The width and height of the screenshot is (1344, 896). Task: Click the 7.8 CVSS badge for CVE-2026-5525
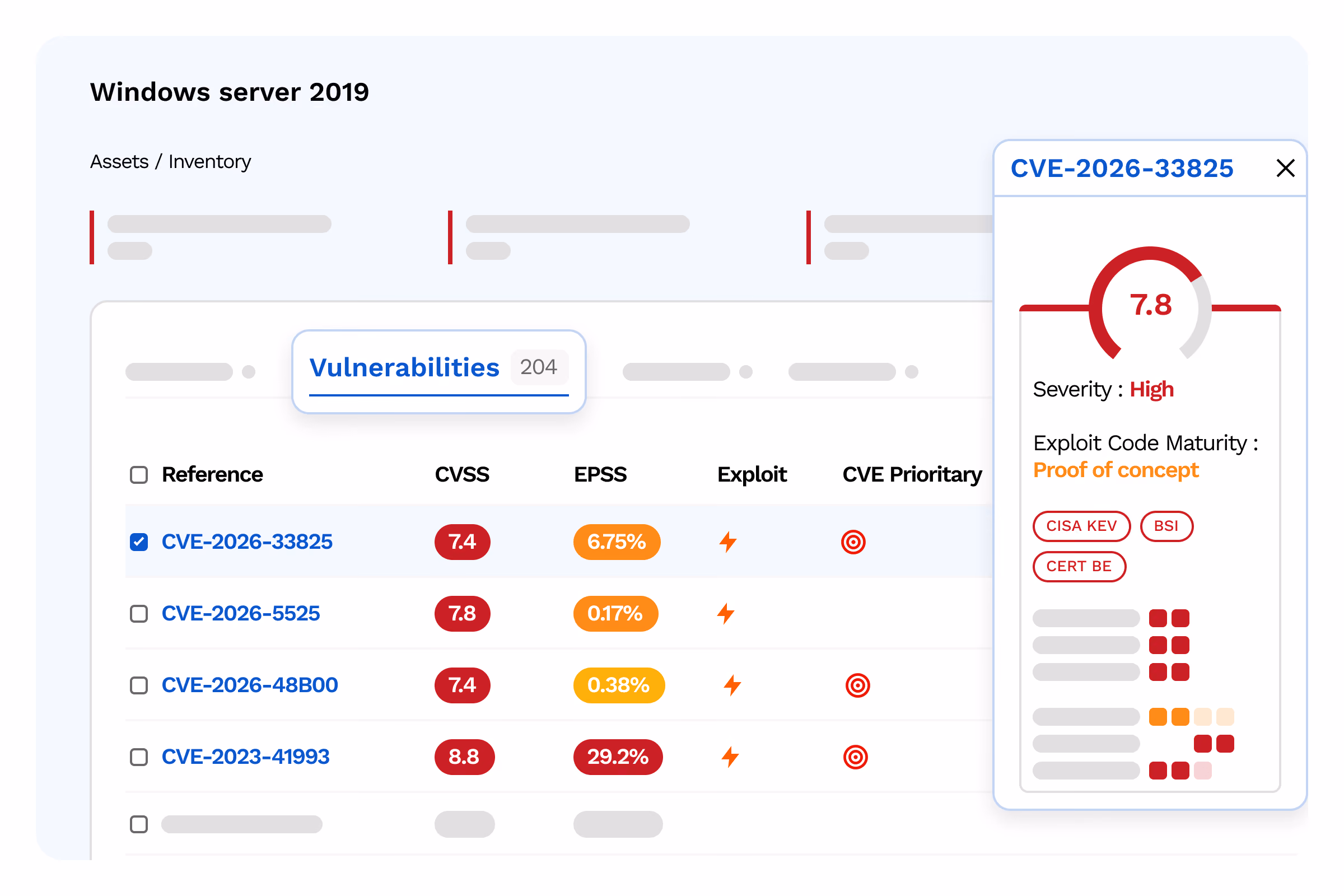[x=463, y=614]
